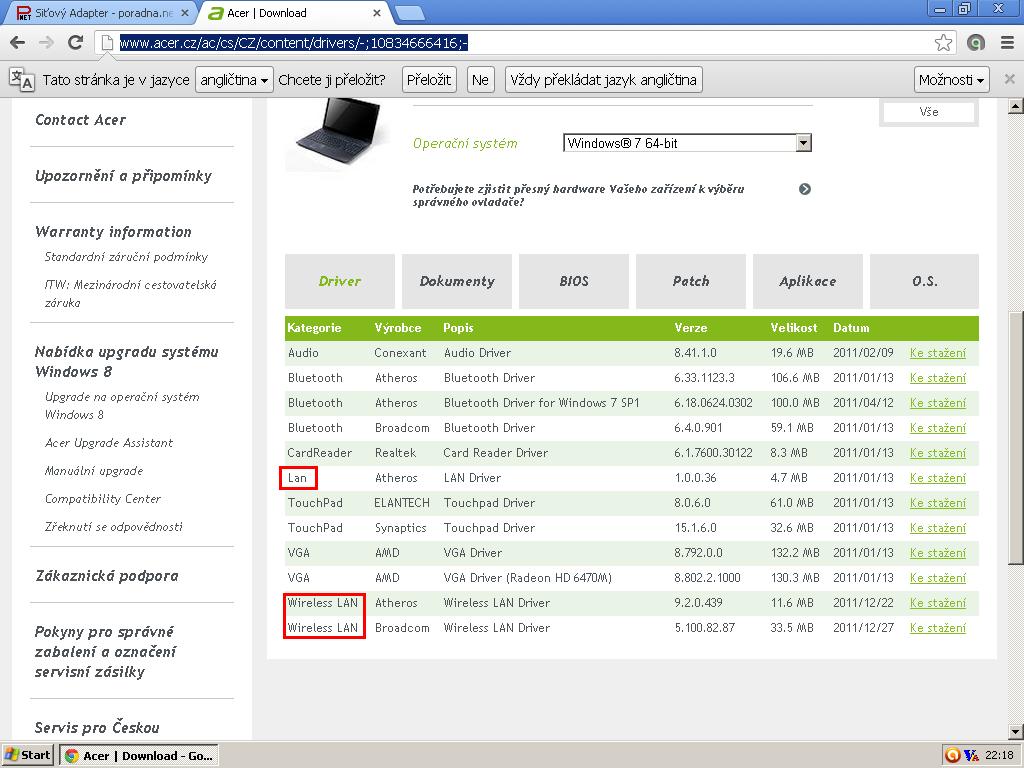Open the Operační systém Windows 7 64-bit dropdown
Image resolution: width=1024 pixels, height=768 pixels.
687,143
